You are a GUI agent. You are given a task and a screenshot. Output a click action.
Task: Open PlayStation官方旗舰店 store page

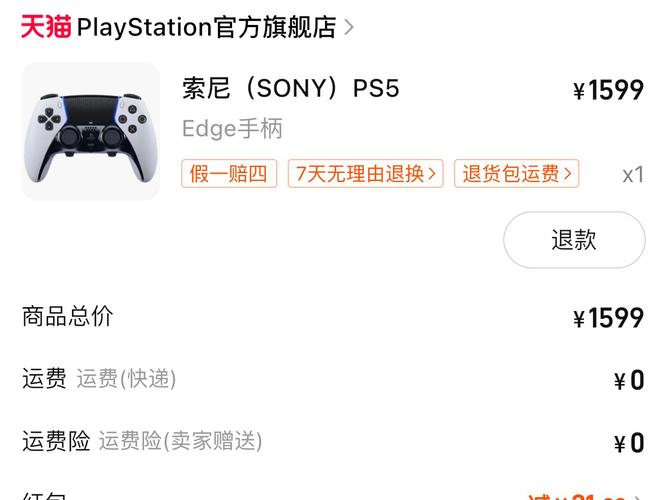[x=207, y=27]
